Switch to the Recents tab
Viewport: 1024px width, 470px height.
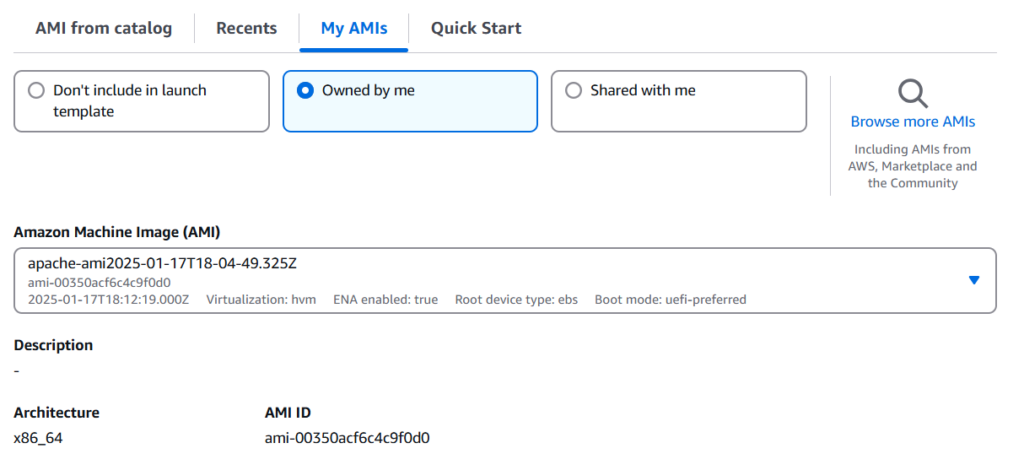[246, 28]
